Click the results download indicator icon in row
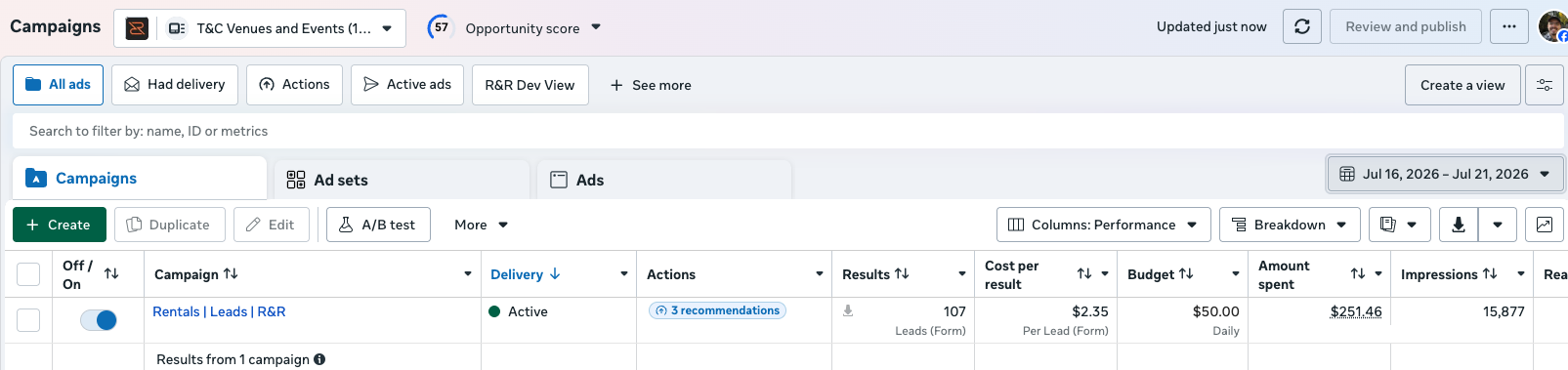The height and width of the screenshot is (370, 1568). [848, 310]
